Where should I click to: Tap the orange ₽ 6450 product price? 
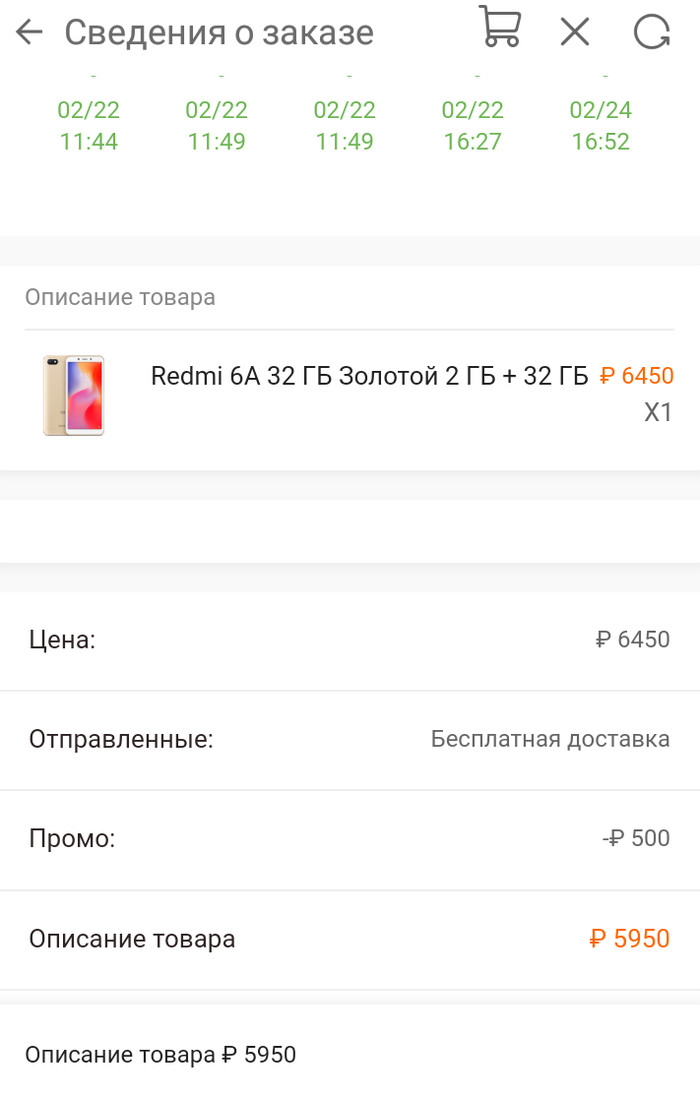point(637,376)
